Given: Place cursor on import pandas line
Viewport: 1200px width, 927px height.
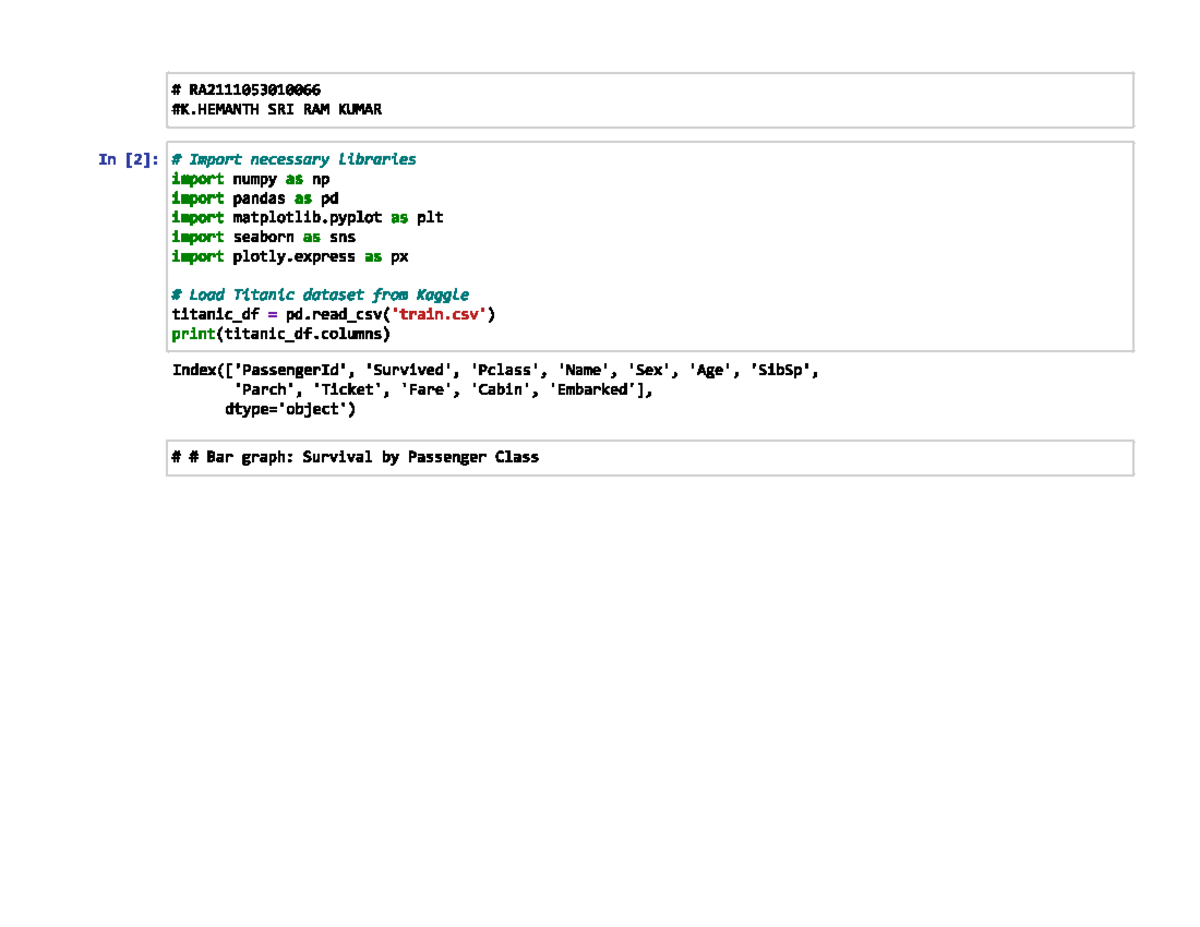Looking at the screenshot, I should pyautogui.click(x=255, y=198).
